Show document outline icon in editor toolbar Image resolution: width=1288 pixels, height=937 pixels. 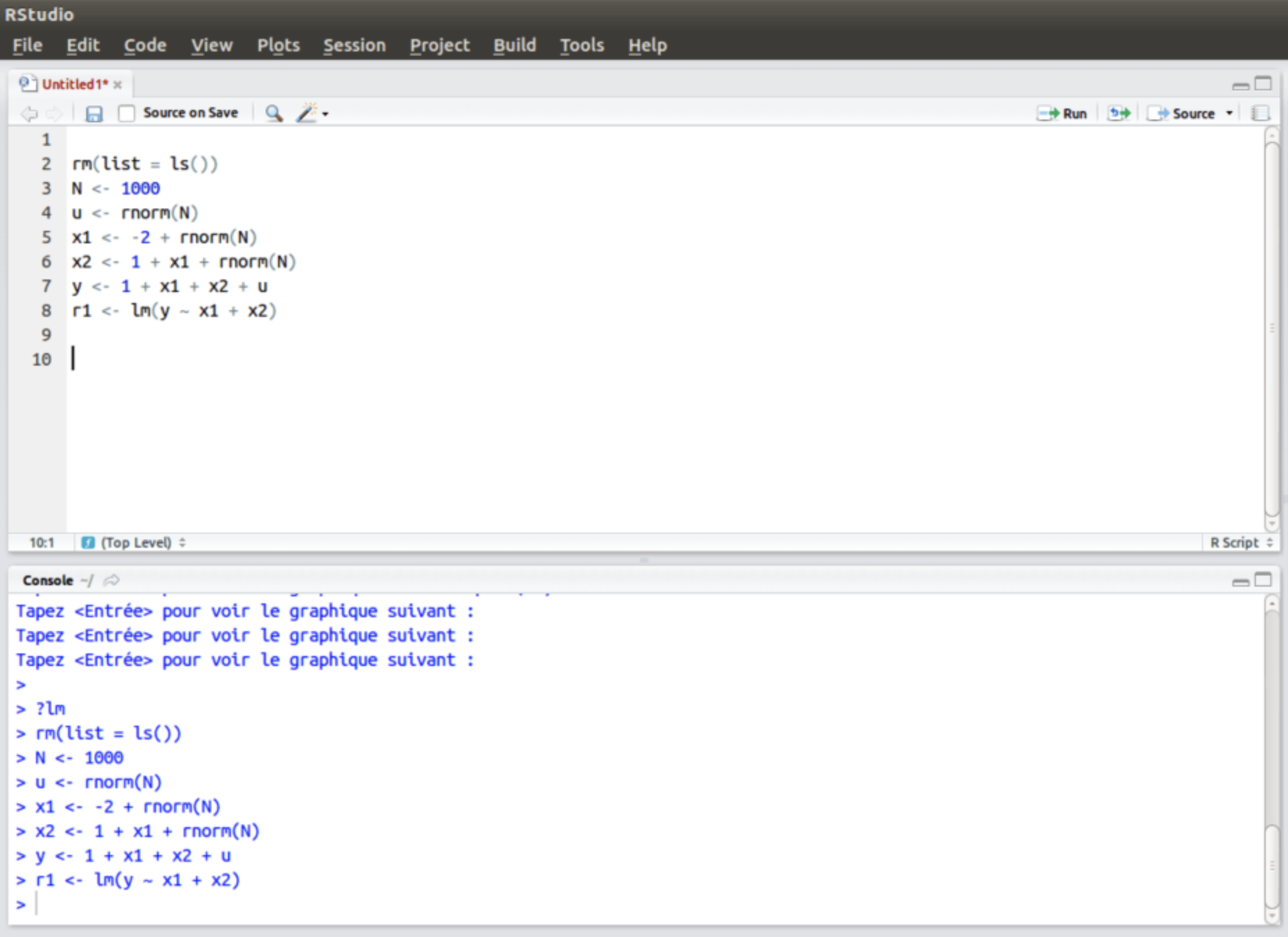point(1260,113)
